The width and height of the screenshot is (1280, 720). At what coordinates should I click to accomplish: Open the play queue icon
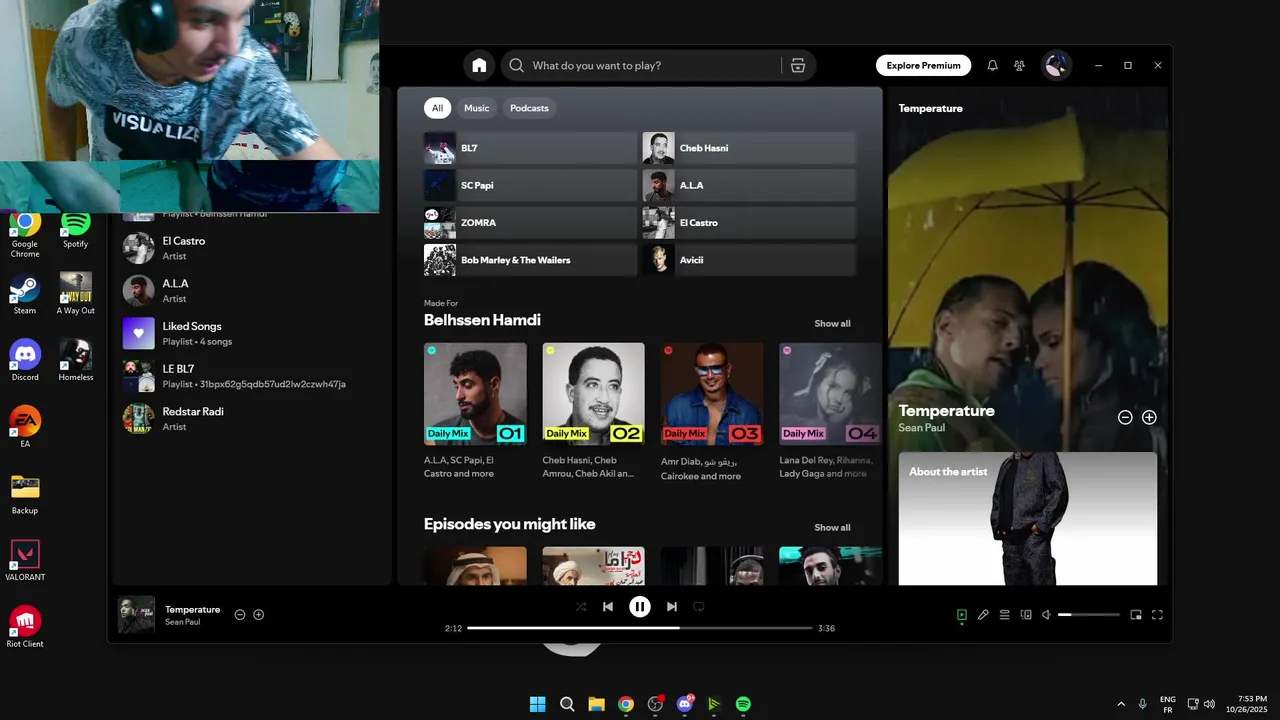coord(1005,615)
